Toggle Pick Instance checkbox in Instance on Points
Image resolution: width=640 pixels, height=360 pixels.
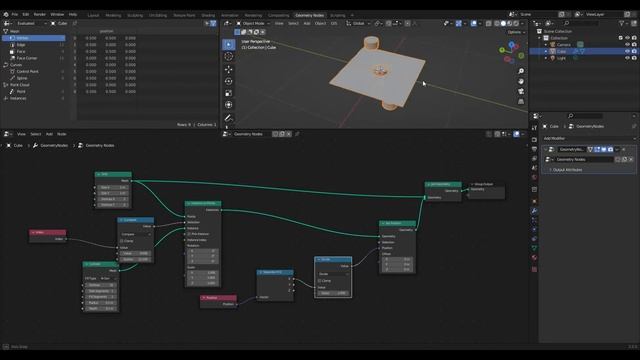click(x=189, y=234)
